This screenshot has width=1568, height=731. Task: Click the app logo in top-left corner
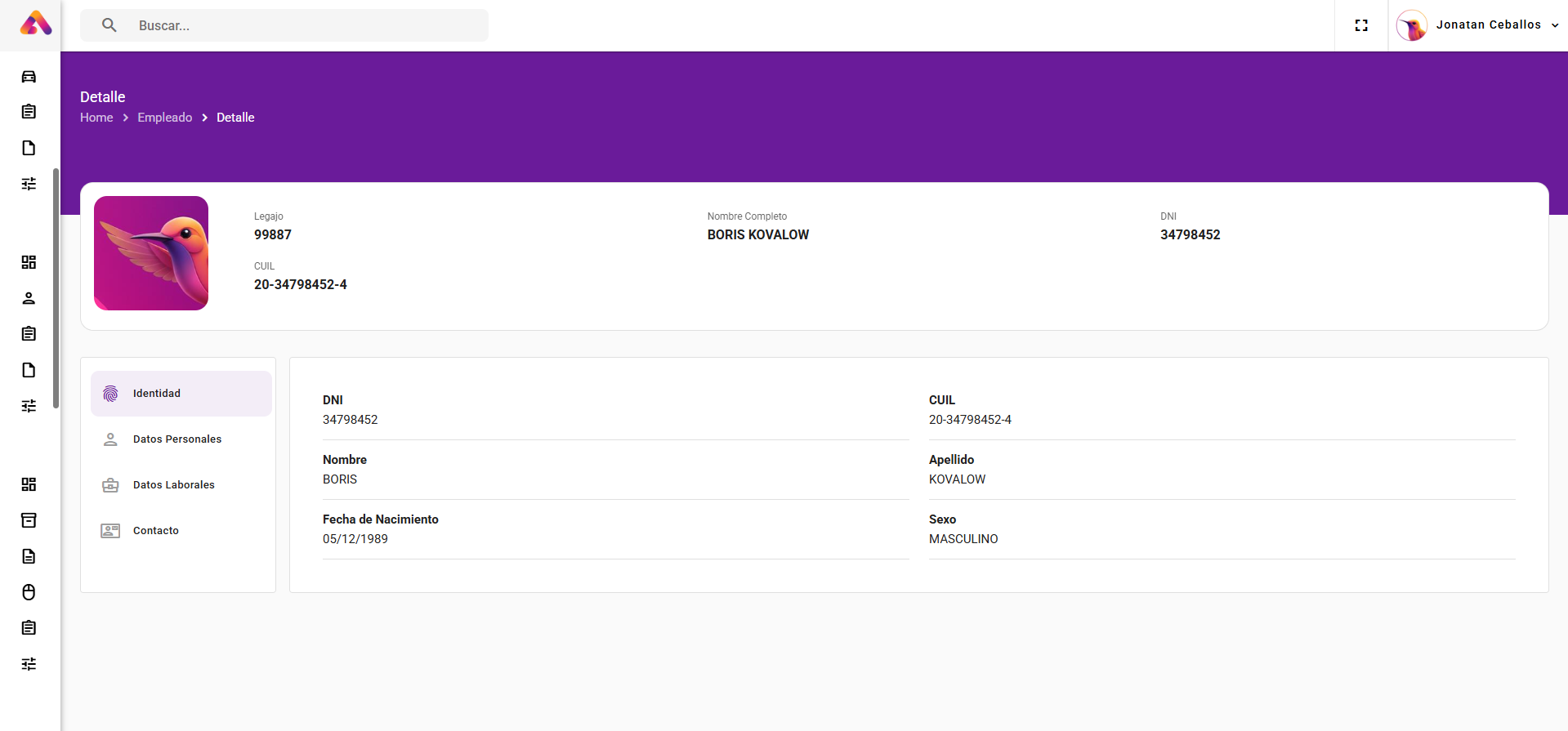35,24
